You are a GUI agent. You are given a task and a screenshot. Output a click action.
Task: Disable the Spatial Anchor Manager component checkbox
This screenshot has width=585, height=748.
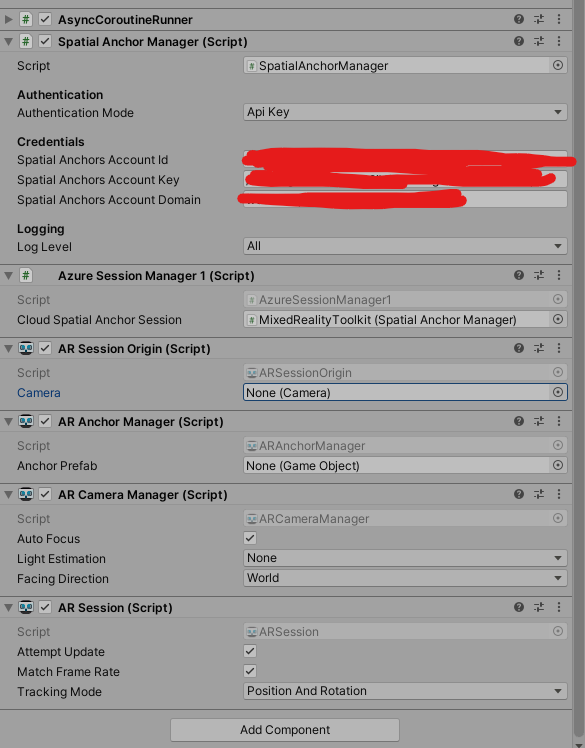point(45,41)
